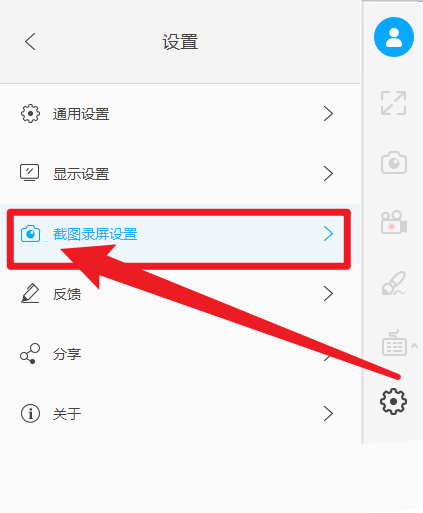Open the 关于 about entry
The width and height of the screenshot is (423, 513).
pos(180,414)
